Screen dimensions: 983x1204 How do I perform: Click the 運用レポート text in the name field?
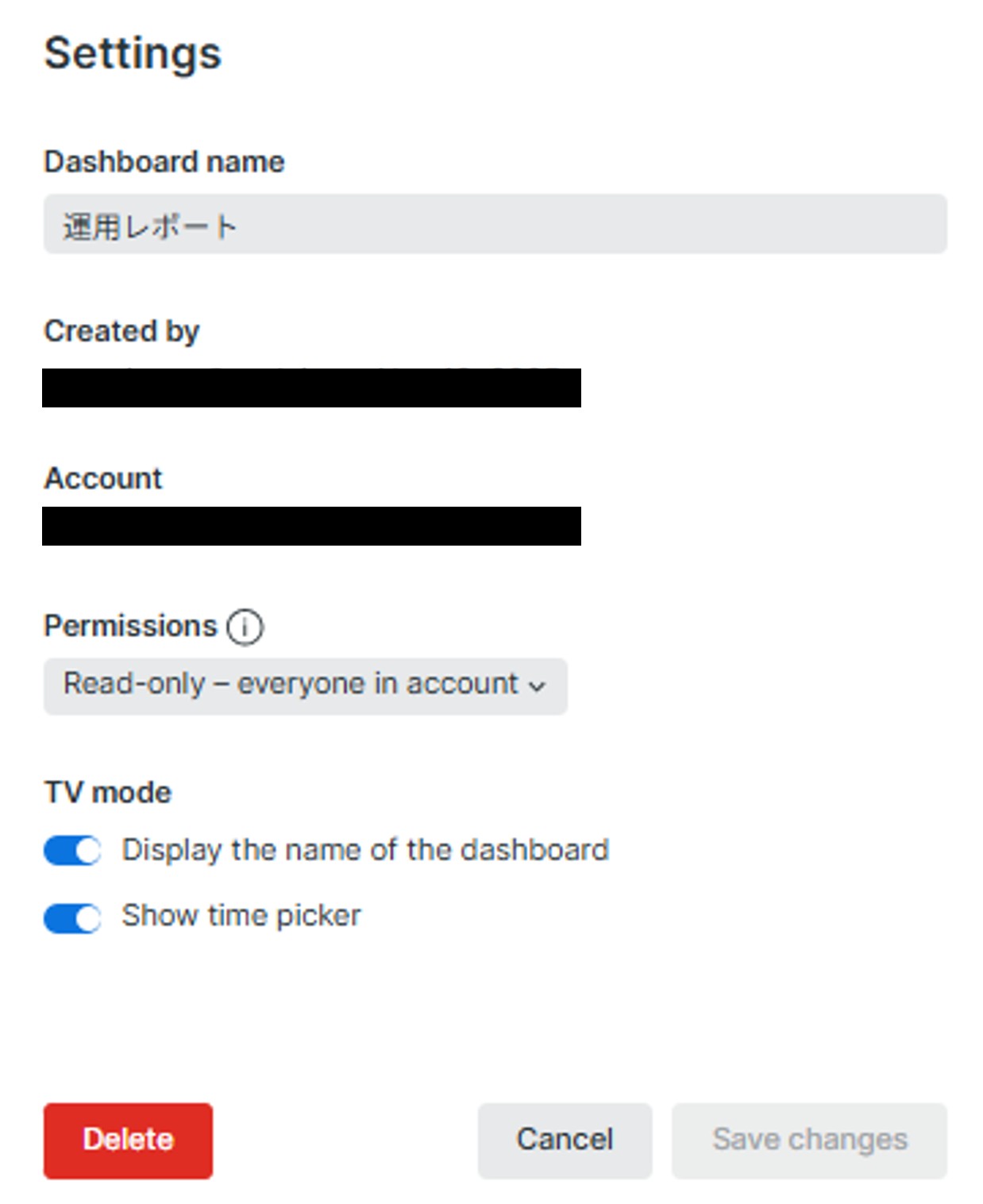[x=150, y=227]
